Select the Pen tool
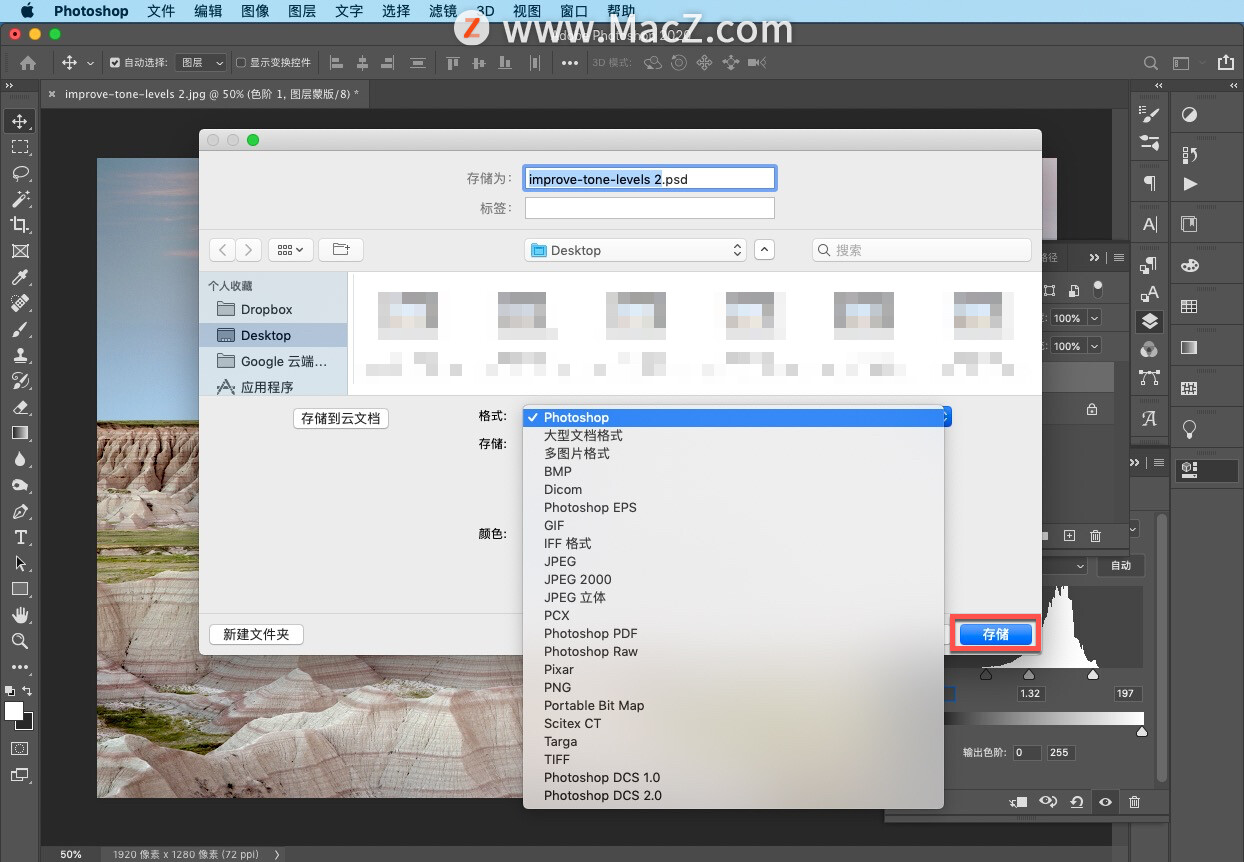This screenshot has height=862, width=1244. click(x=19, y=511)
